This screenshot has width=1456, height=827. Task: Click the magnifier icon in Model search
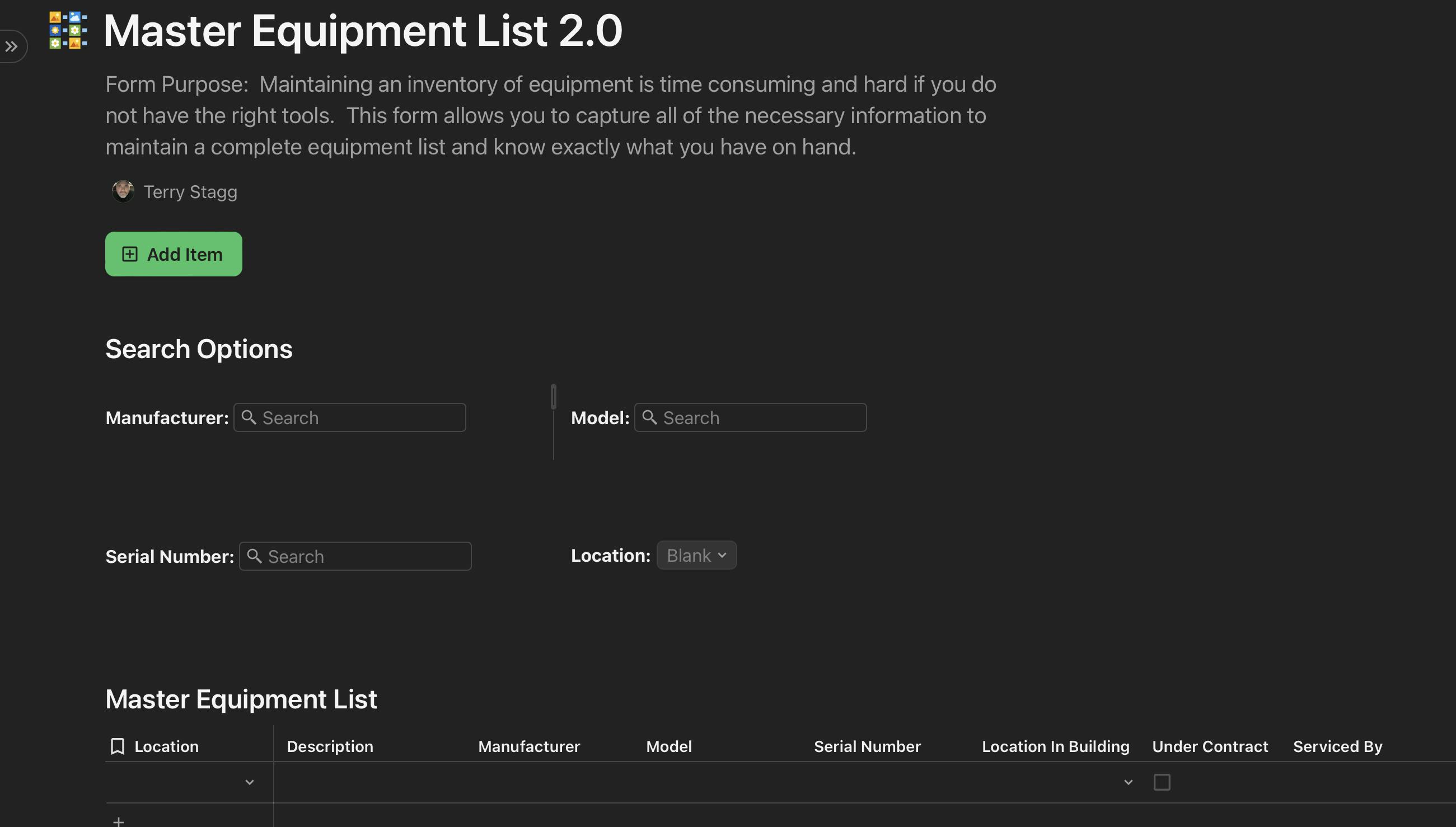pos(649,417)
